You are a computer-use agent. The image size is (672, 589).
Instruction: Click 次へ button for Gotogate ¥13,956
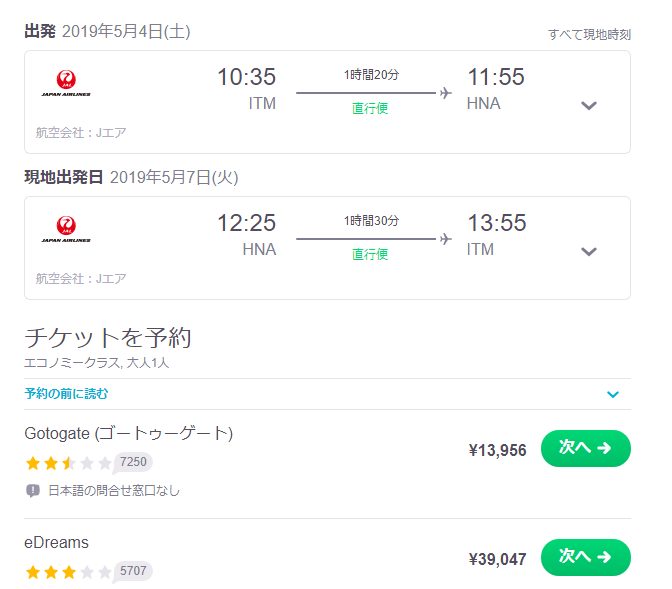[586, 448]
